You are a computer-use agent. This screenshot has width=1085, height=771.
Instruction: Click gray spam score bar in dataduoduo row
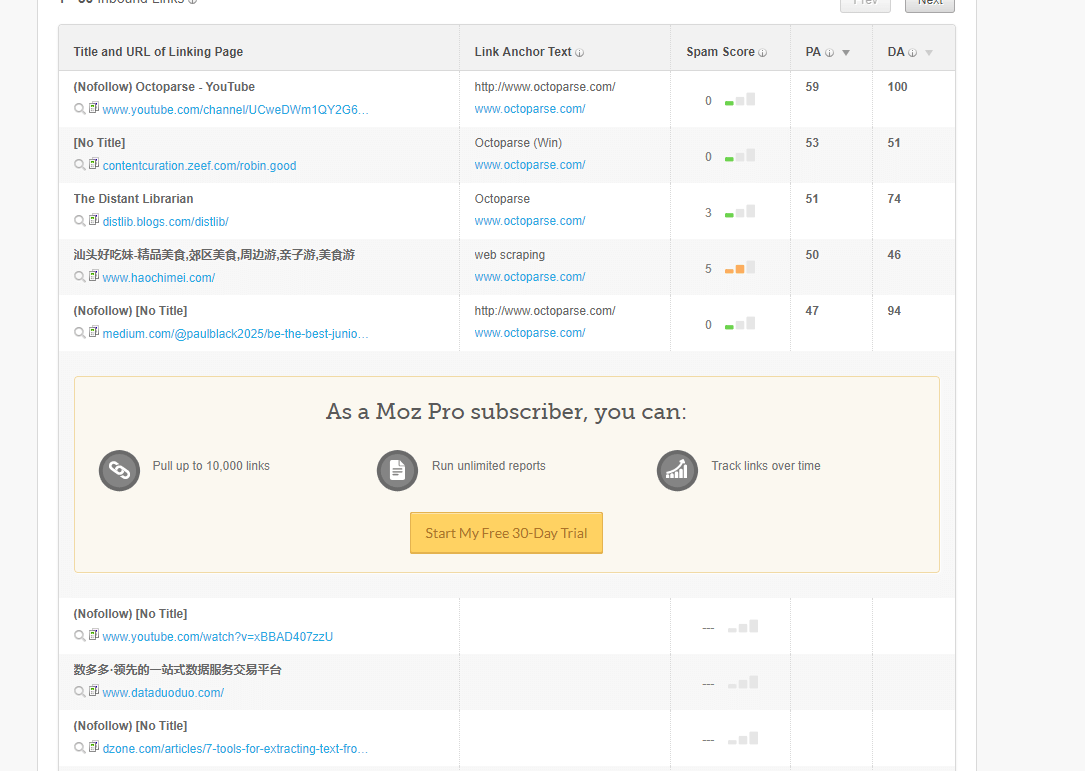tap(742, 682)
